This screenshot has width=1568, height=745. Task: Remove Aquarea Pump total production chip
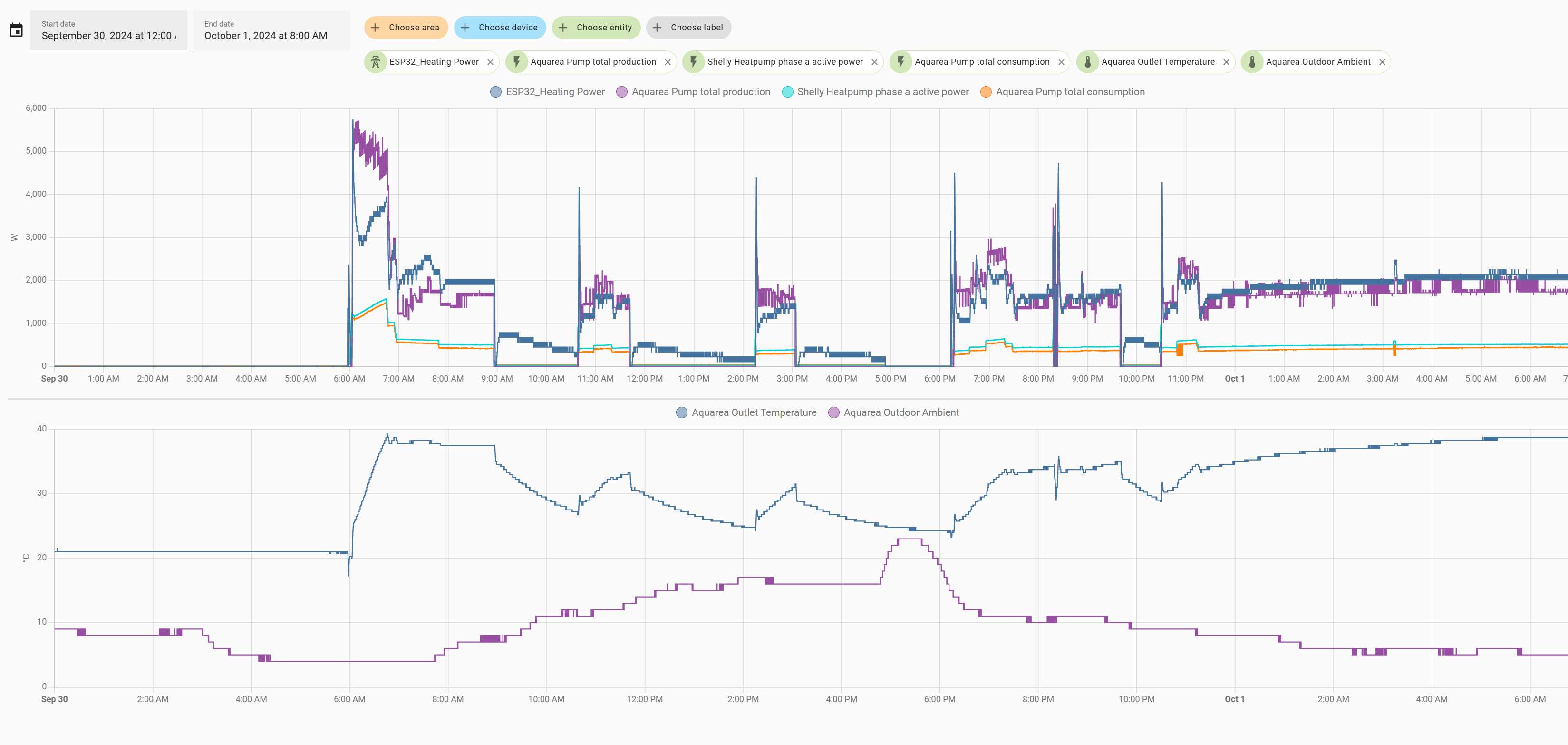point(667,62)
